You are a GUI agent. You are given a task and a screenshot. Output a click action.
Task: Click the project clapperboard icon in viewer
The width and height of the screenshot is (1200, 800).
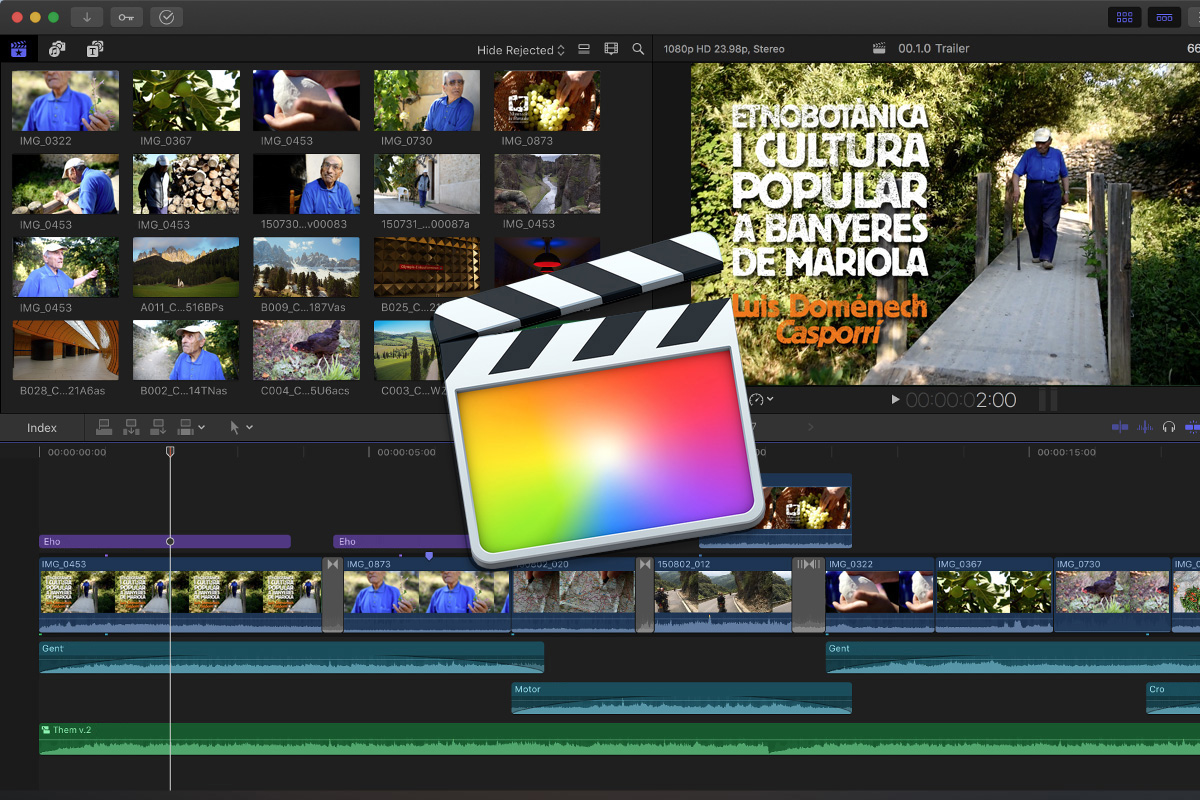point(880,48)
